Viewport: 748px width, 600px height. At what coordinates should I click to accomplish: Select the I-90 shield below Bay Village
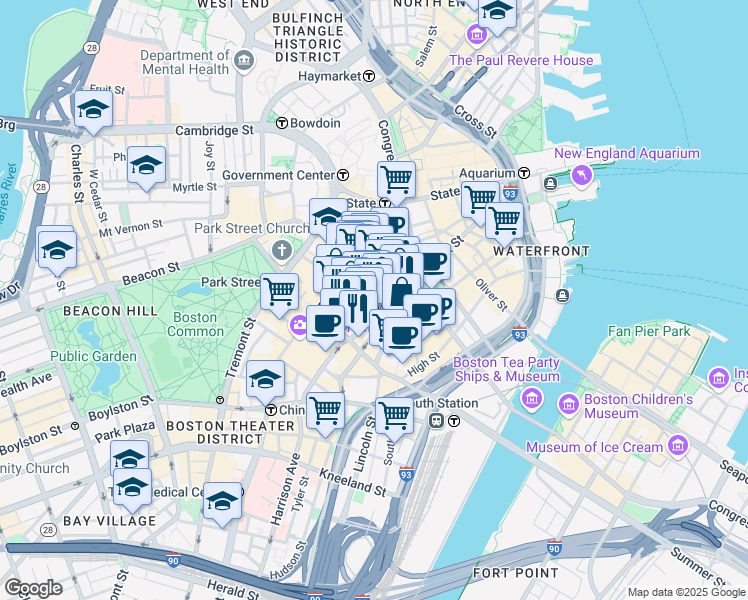pyautogui.click(x=173, y=560)
